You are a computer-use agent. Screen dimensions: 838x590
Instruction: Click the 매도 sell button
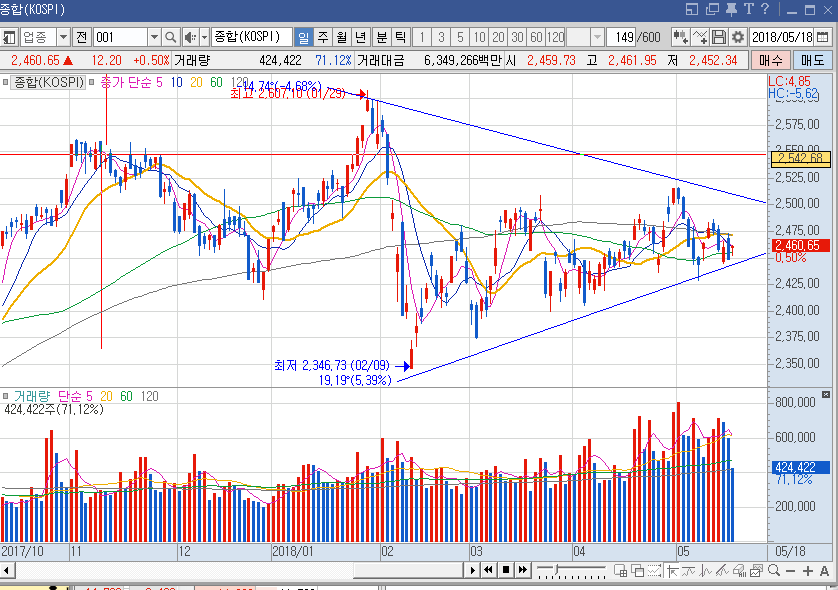(812, 60)
